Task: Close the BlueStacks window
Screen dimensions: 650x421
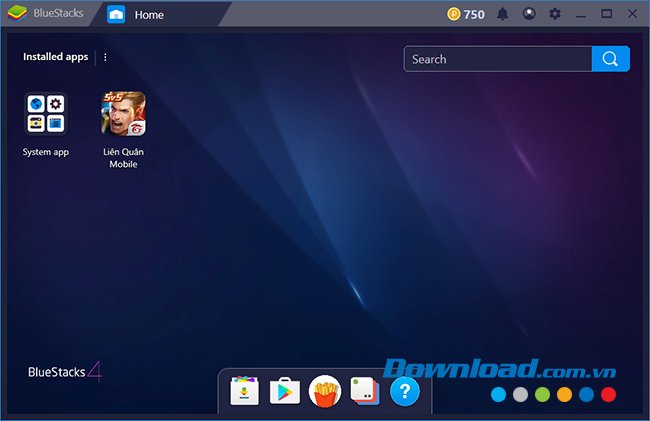Action: pyautogui.click(x=632, y=14)
